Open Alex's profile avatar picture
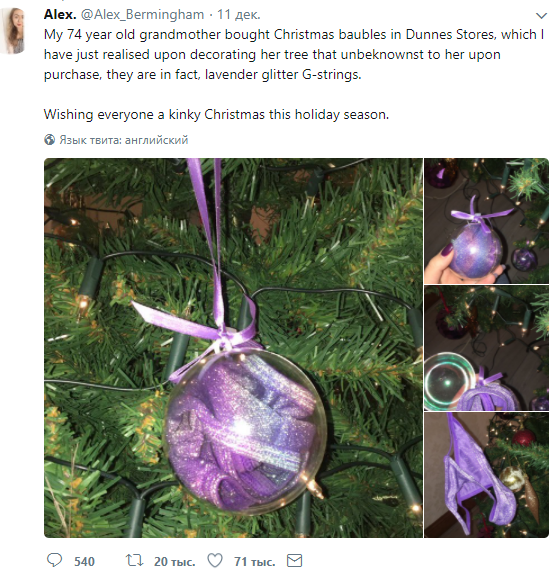 pyautogui.click(x=13, y=31)
